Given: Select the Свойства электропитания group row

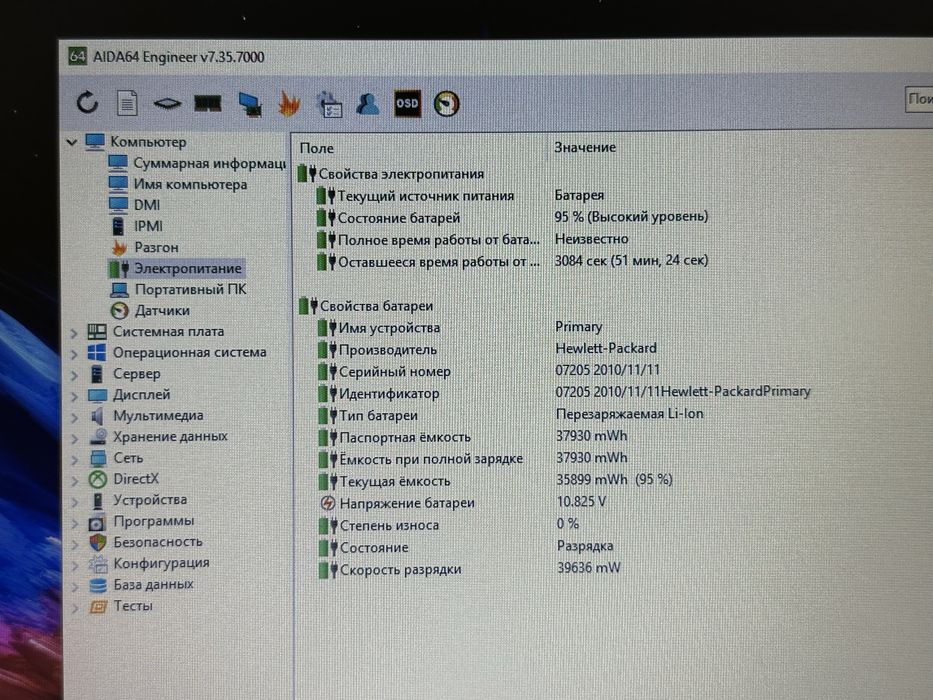Looking at the screenshot, I should (392, 174).
